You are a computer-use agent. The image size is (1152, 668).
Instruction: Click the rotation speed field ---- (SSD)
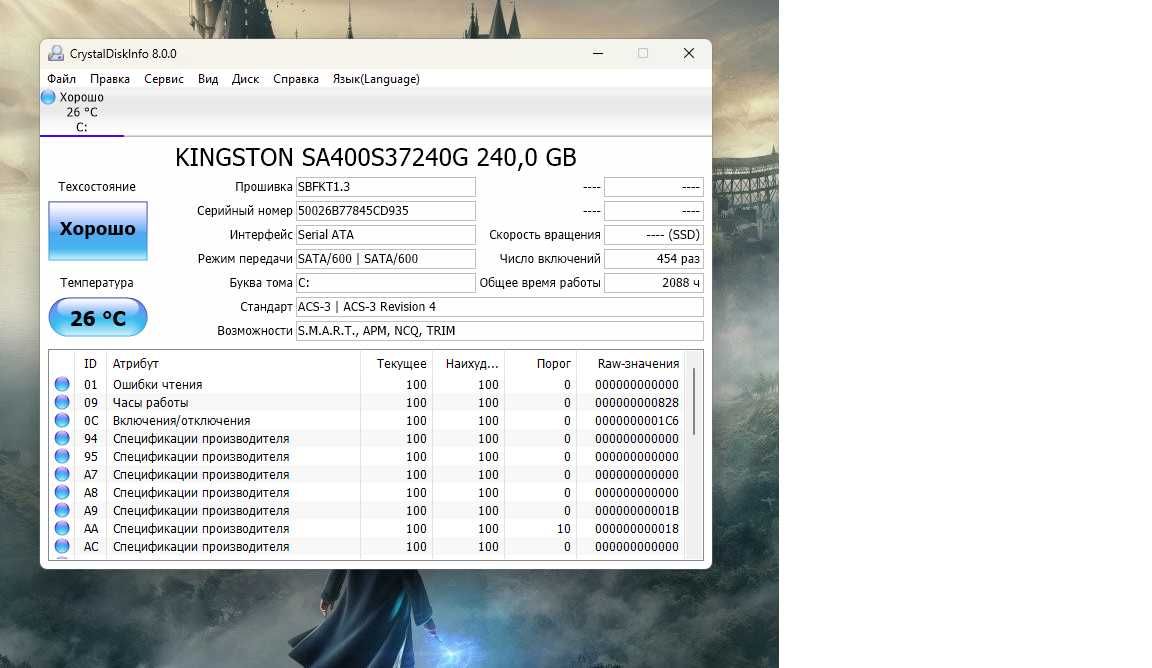pyautogui.click(x=654, y=235)
